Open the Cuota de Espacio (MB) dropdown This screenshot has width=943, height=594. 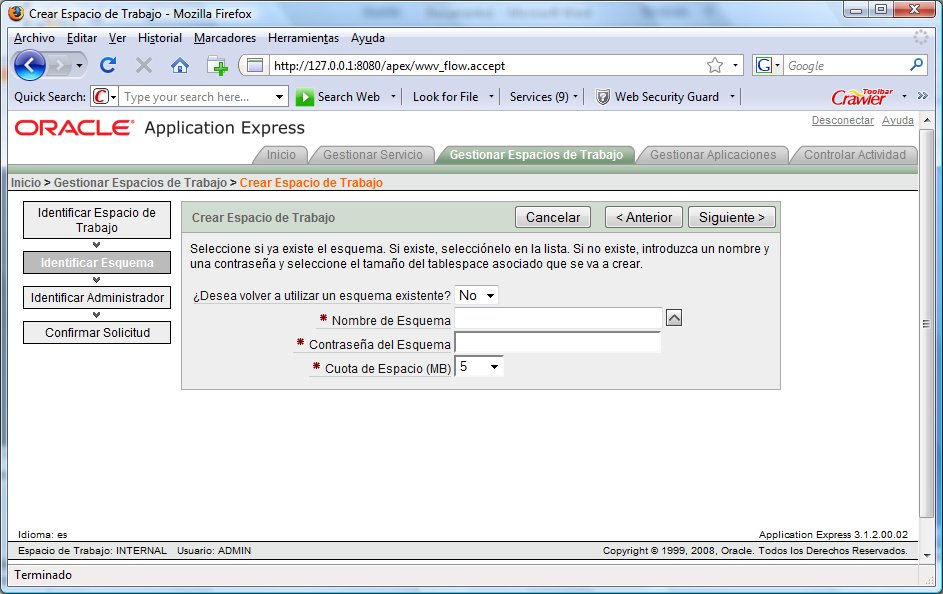(x=479, y=367)
